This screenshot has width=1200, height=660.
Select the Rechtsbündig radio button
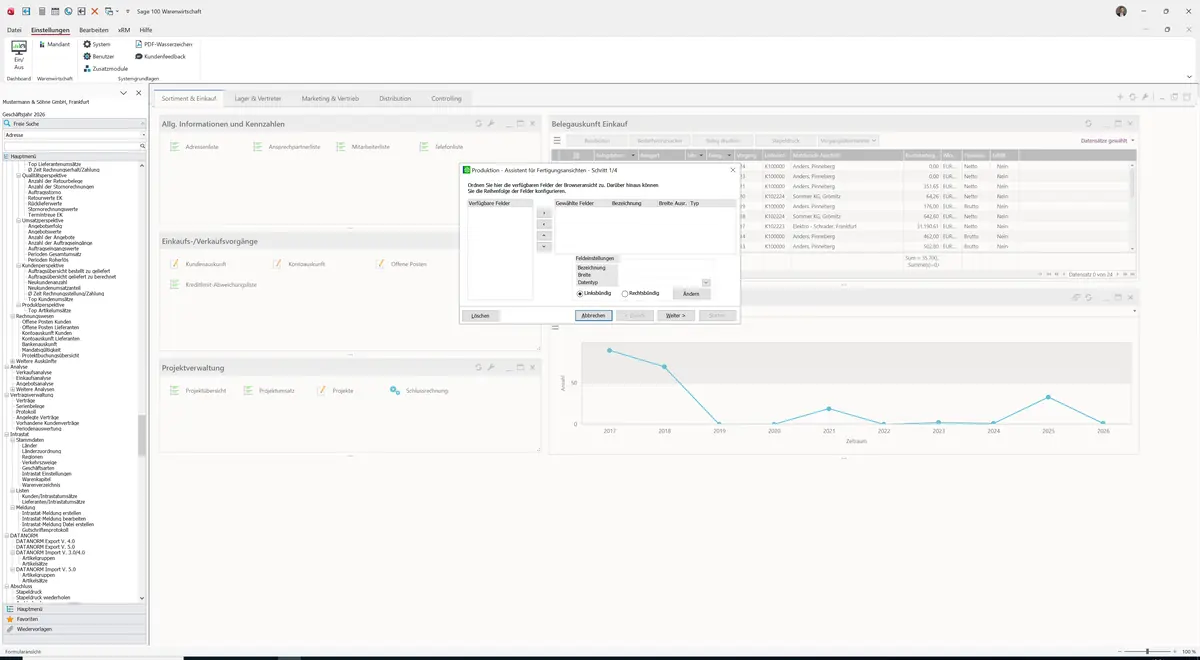625,294
